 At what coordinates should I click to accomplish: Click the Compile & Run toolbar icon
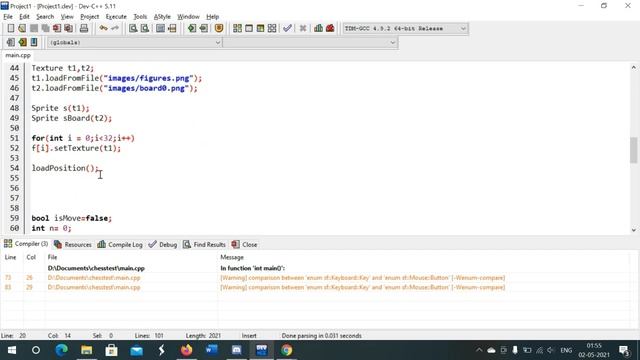pyautogui.click(x=260, y=28)
